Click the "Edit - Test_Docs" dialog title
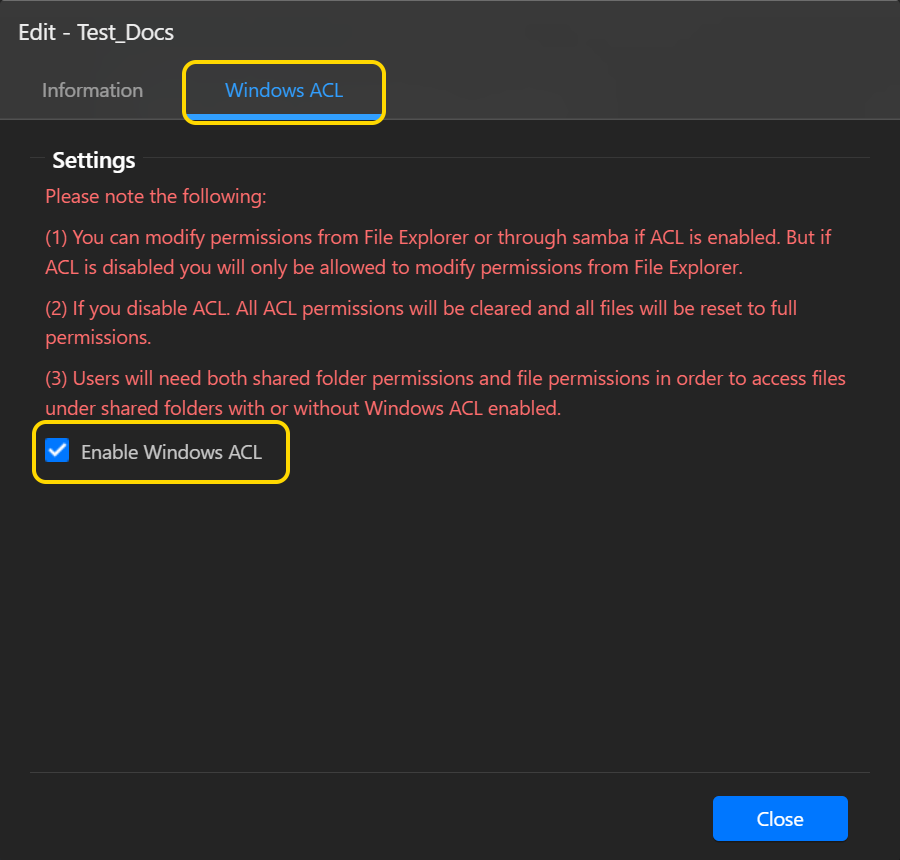The height and width of the screenshot is (860, 900). pyautogui.click(x=96, y=33)
